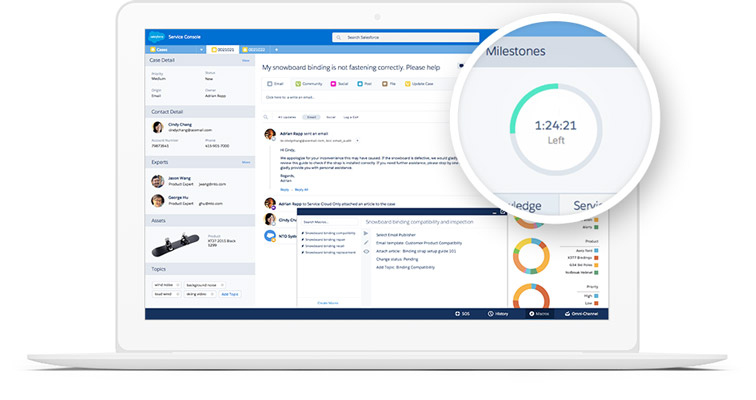Open SOS in the bottom utility bar
Viewport: 756px width, 400px height.
click(x=461, y=314)
